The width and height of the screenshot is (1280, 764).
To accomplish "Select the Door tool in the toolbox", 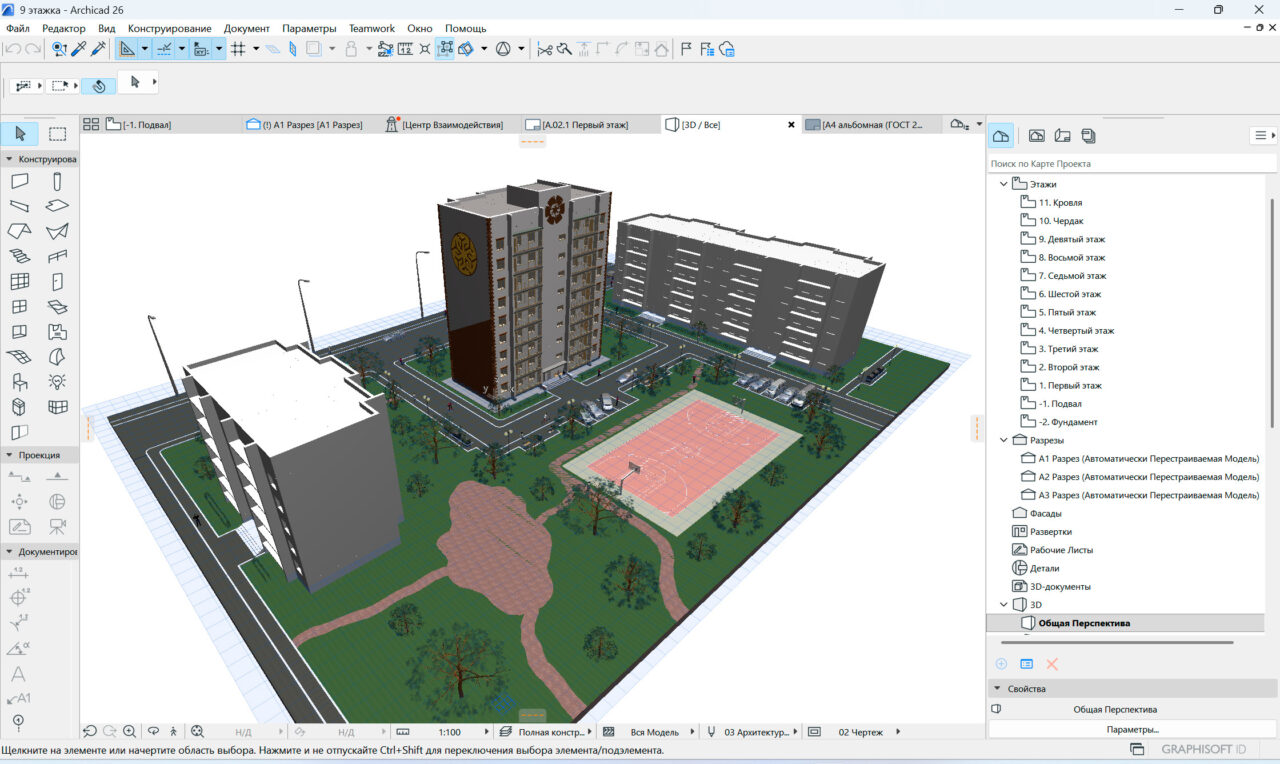I will 57,281.
